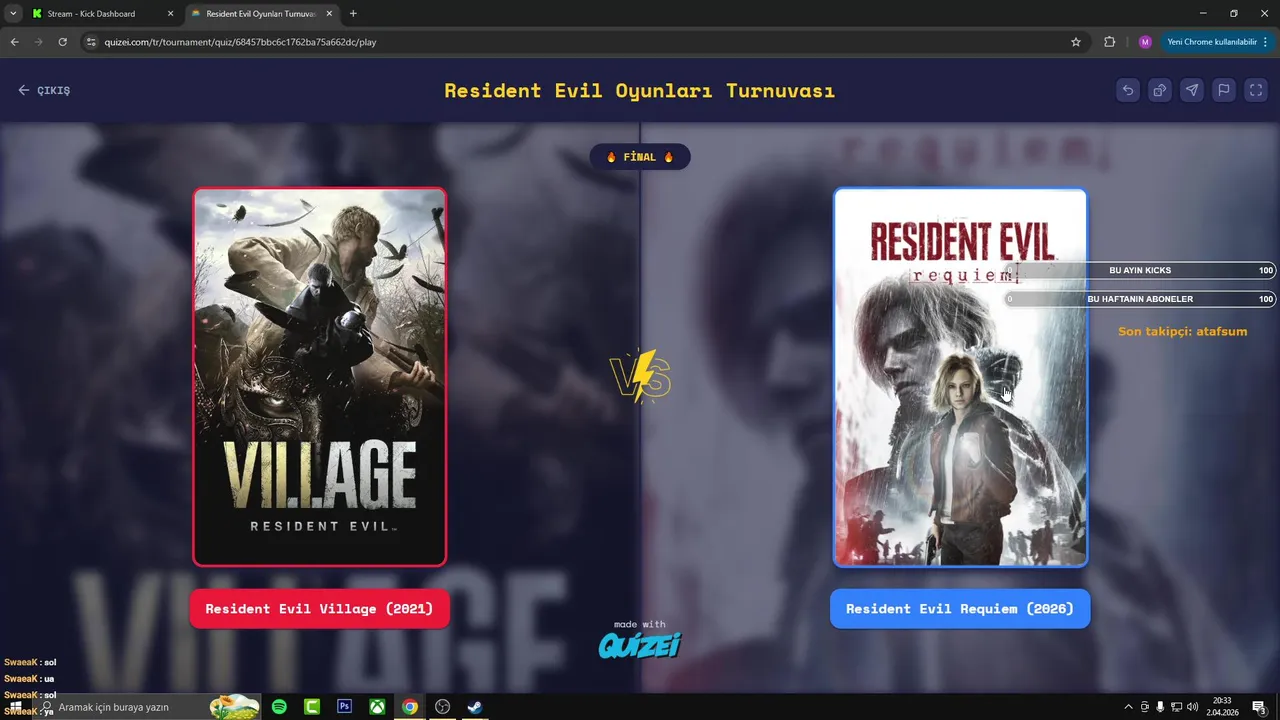Viewport: 1280px width, 720px height.
Task: Select the Requiem cover art card
Action: pos(960,377)
